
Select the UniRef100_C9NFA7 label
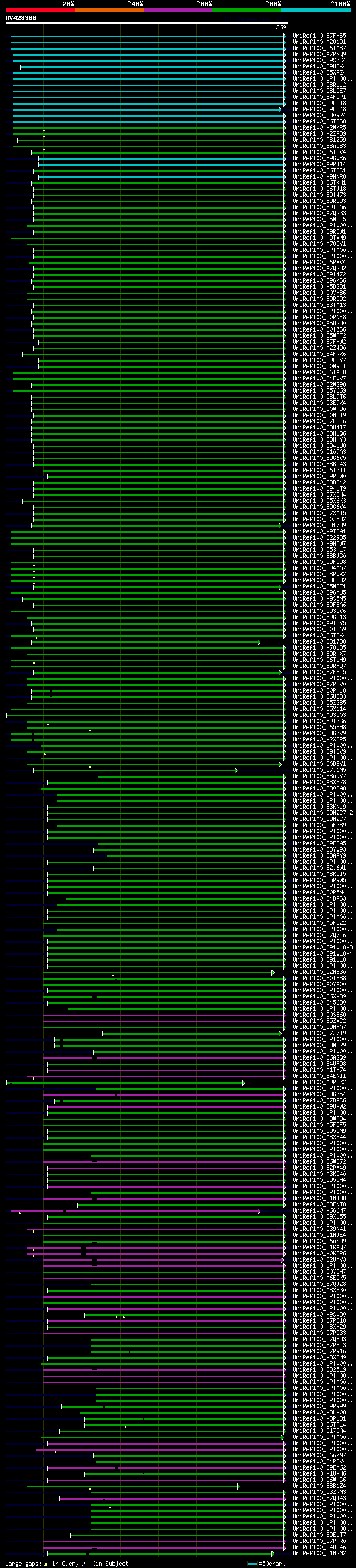pyautogui.click(x=319, y=1027)
